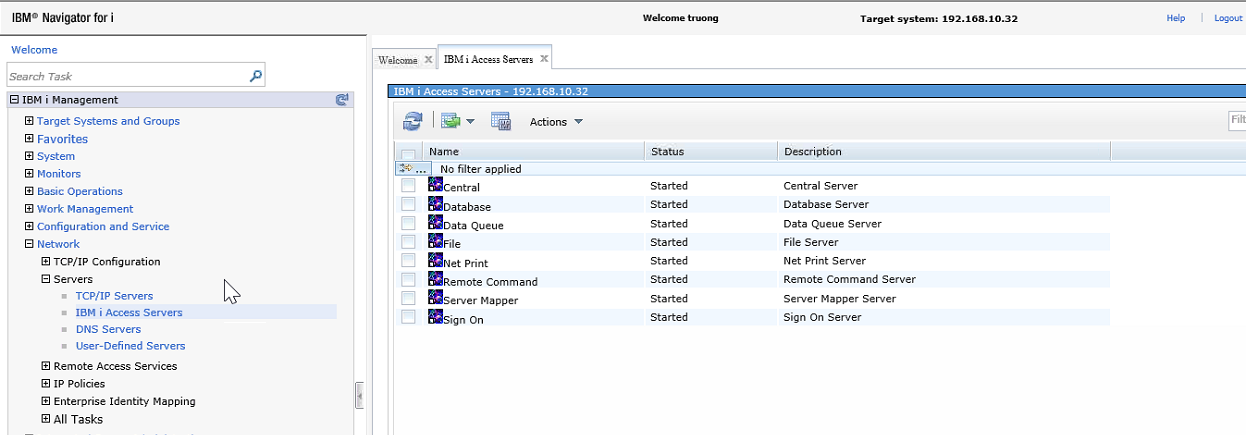Open the Help link
This screenshot has height=435, width=1246.
click(x=1175, y=18)
